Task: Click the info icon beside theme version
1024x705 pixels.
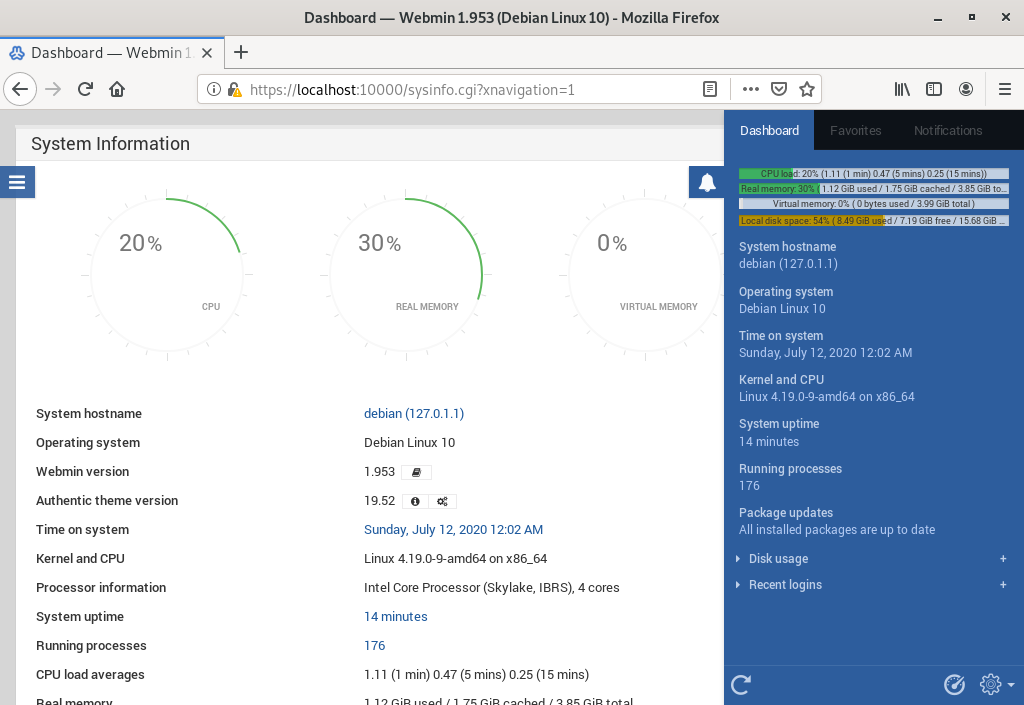Action: (x=415, y=501)
